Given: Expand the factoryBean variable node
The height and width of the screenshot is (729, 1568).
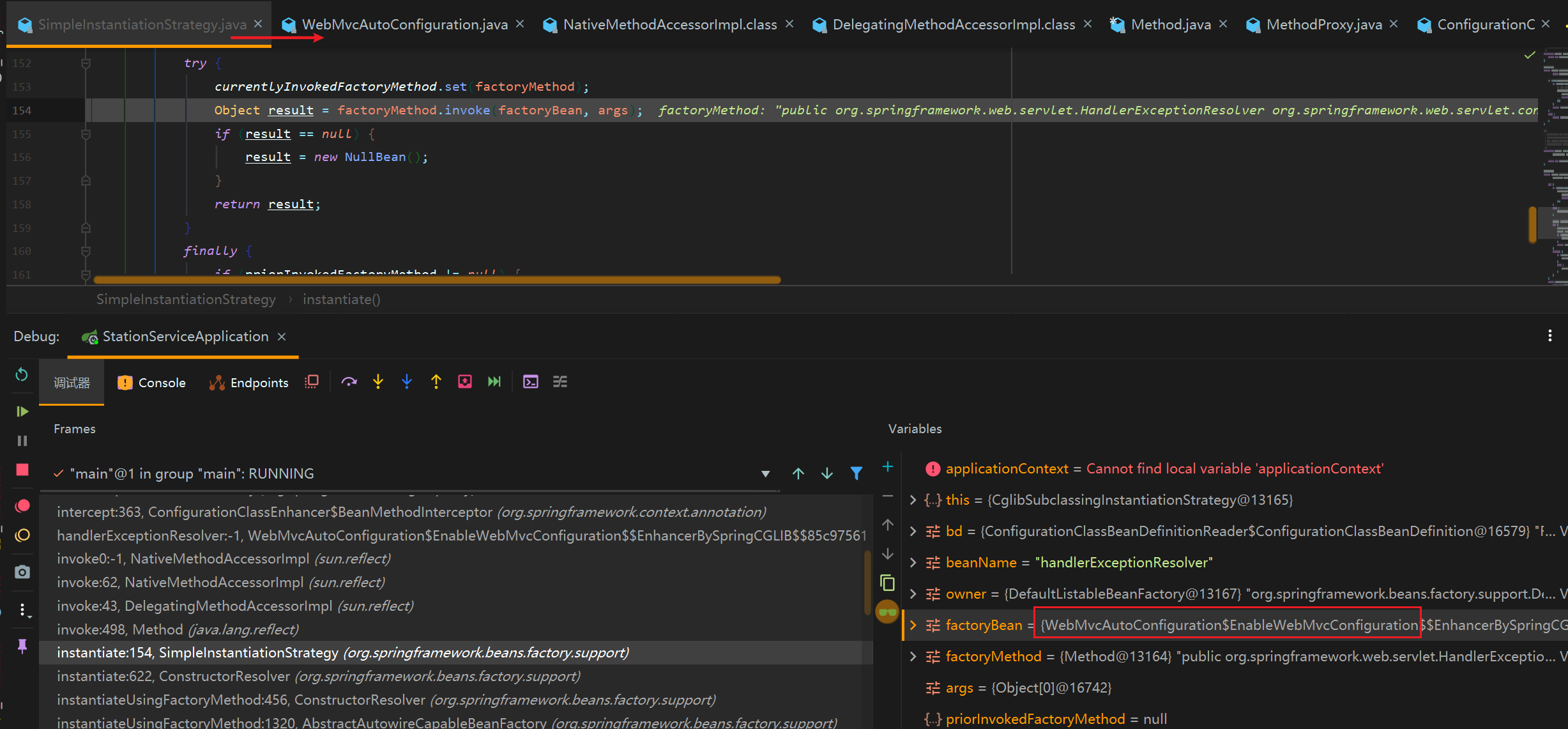Looking at the screenshot, I should [913, 625].
